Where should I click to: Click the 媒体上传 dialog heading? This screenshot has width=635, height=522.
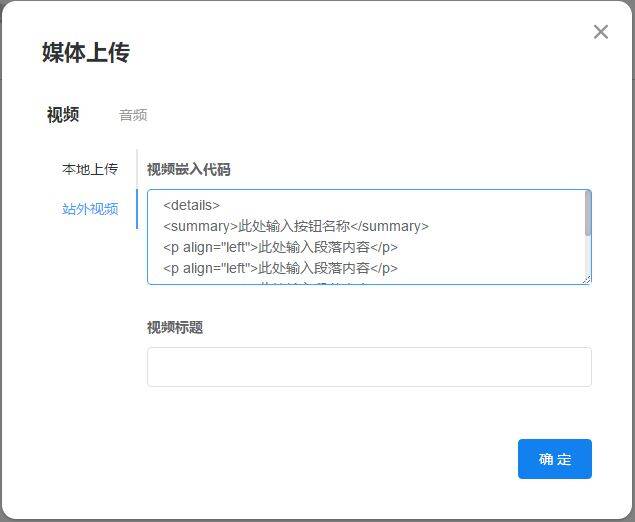86,53
